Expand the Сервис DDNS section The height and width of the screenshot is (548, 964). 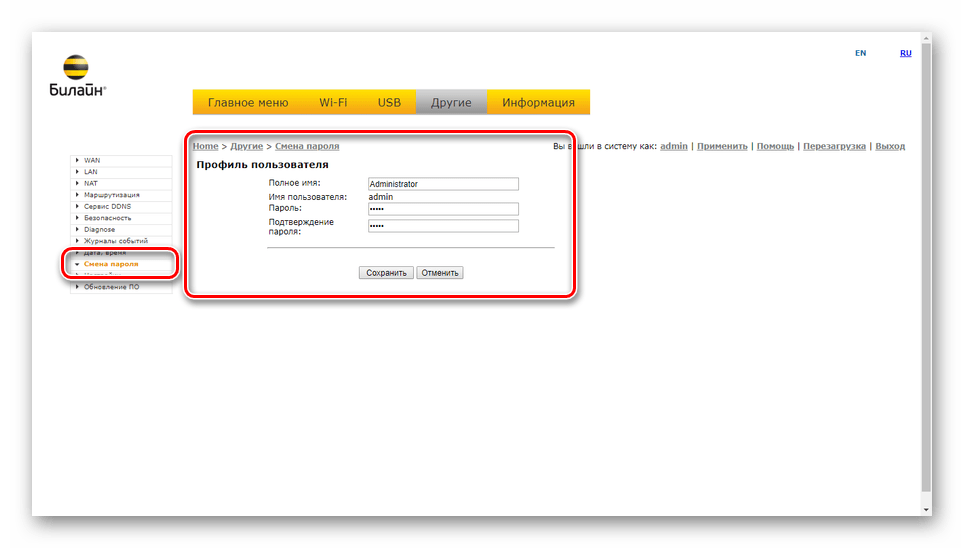coord(122,207)
